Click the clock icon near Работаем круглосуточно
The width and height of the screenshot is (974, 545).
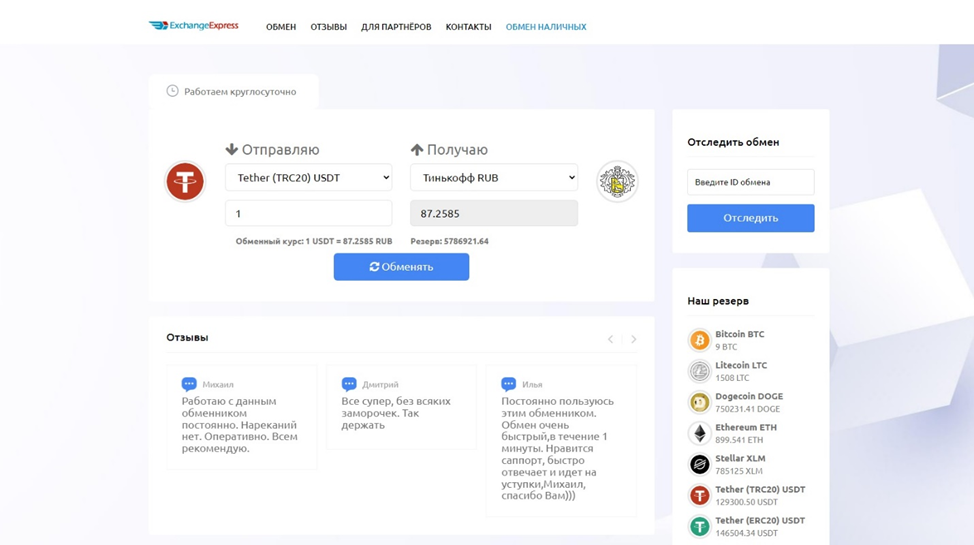click(172, 91)
